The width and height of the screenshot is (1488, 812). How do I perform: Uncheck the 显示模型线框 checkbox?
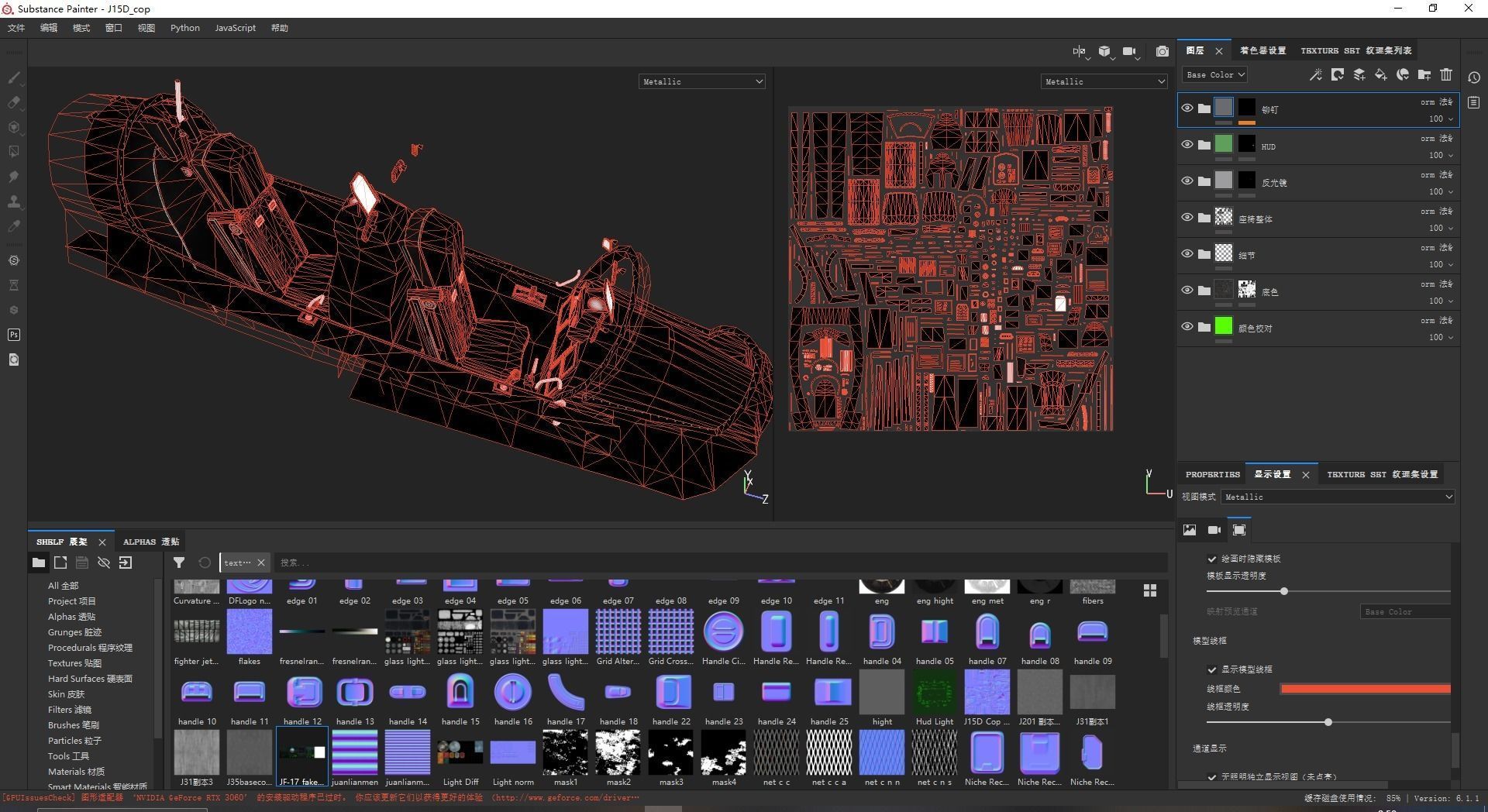[1211, 669]
